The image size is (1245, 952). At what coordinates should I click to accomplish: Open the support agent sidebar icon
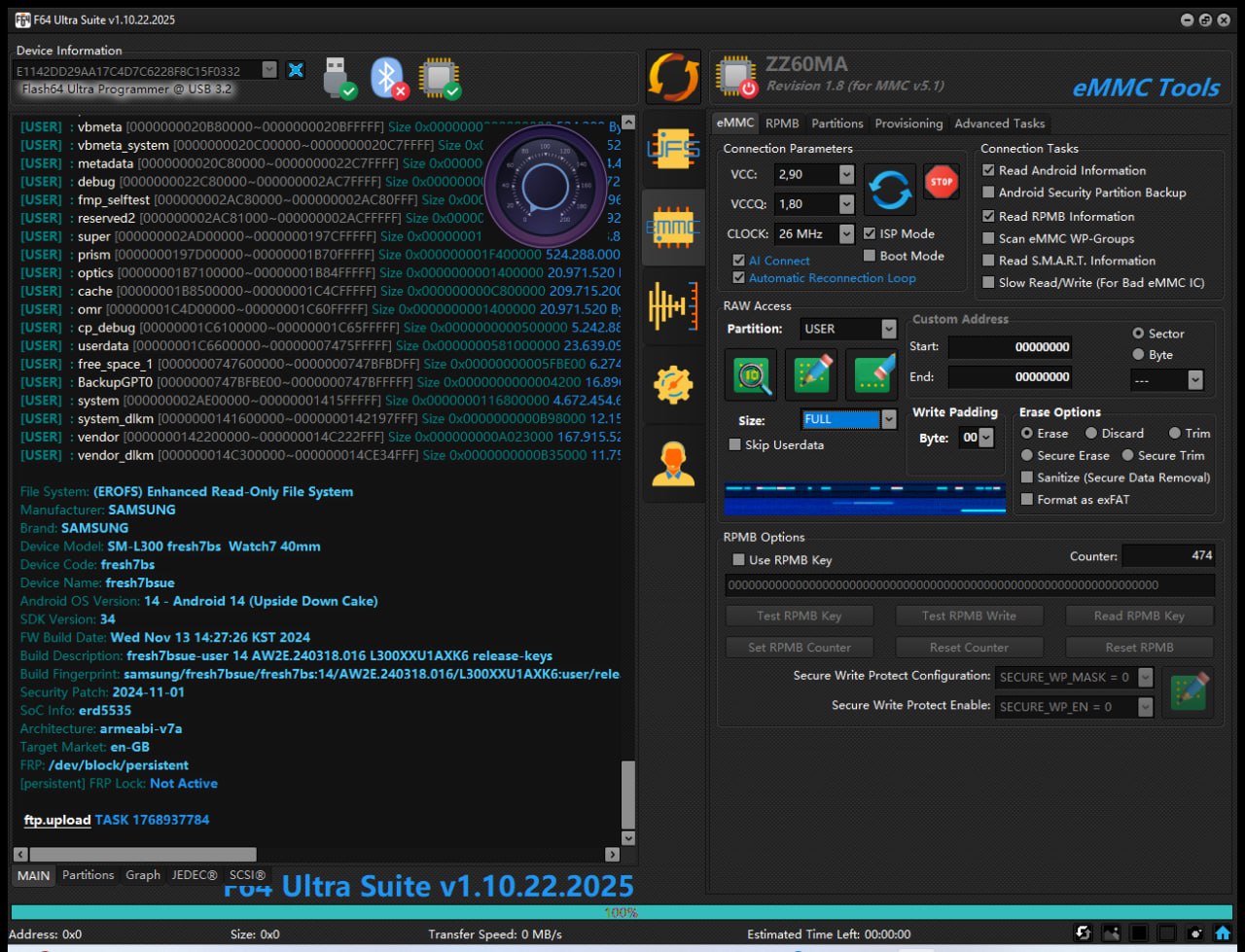673,464
